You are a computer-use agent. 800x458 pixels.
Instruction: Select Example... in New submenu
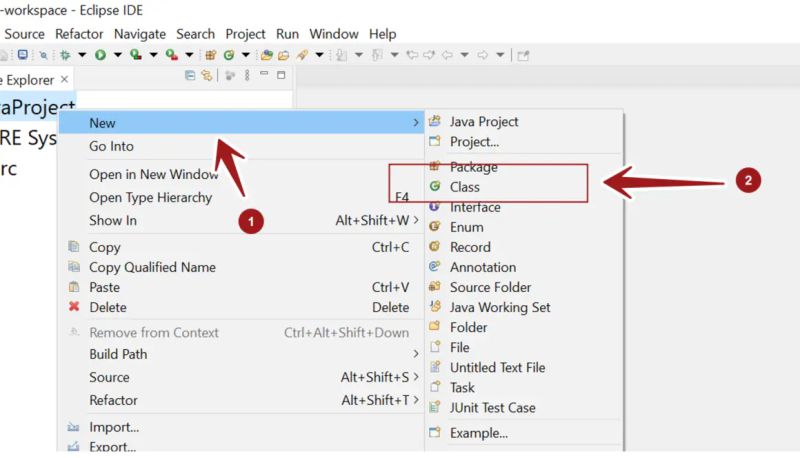(x=524, y=433)
